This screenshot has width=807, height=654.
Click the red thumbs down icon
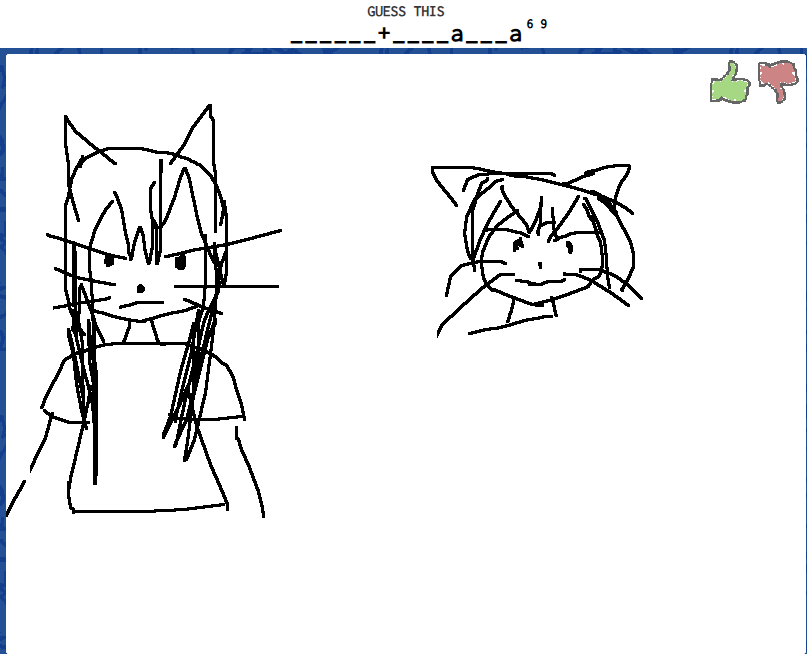pos(777,80)
